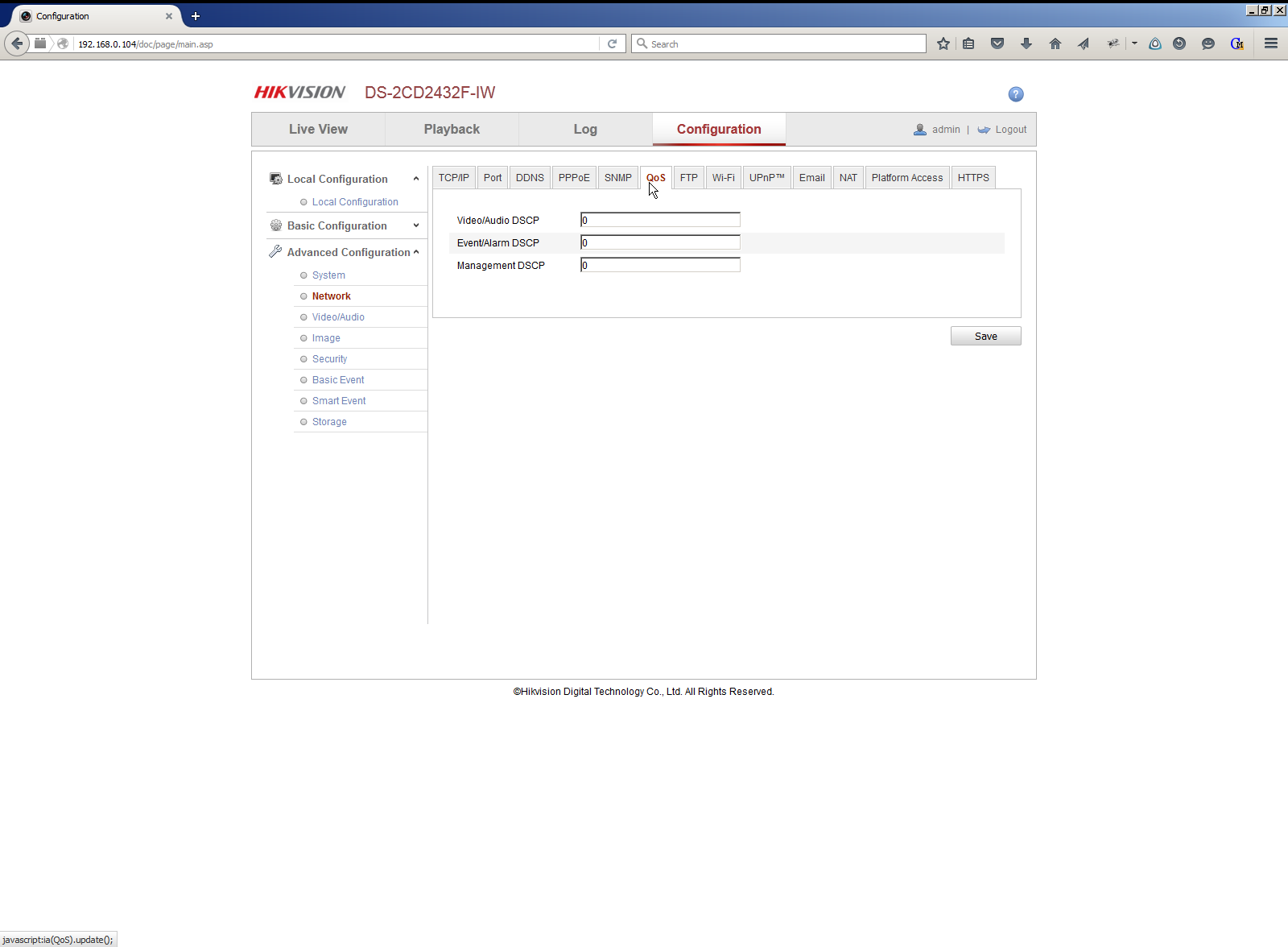Open System under Advanced Configuration

(x=328, y=275)
